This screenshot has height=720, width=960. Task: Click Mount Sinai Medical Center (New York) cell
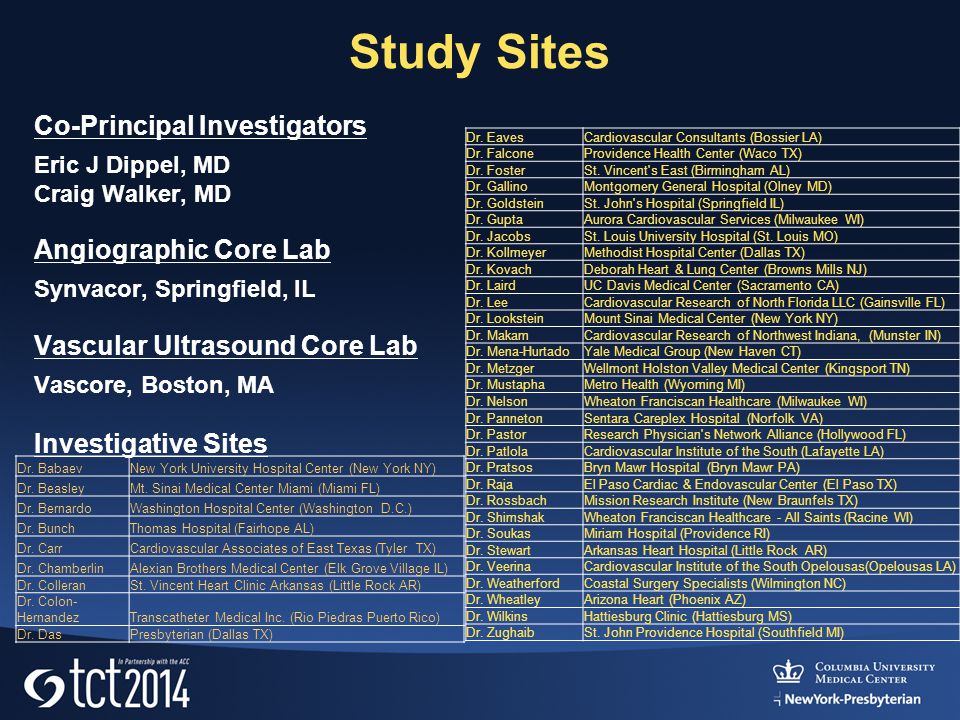(771, 319)
